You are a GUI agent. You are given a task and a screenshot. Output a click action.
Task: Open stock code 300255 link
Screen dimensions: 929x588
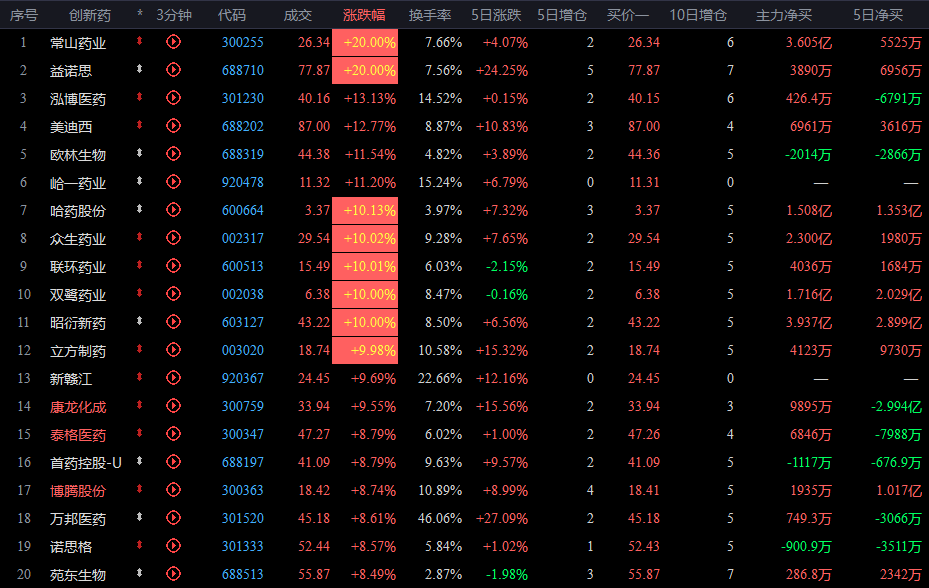(242, 43)
